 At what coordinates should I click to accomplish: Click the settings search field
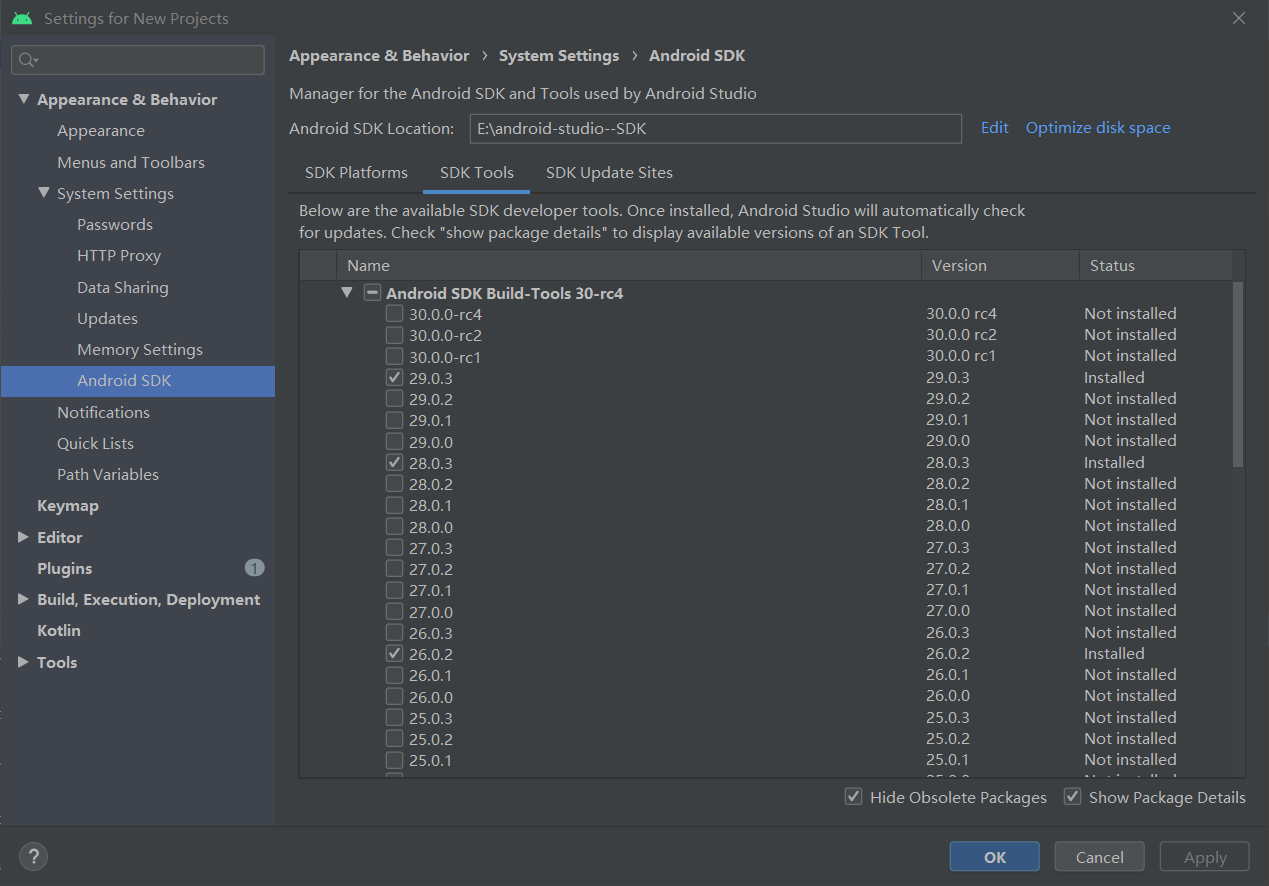coord(138,60)
